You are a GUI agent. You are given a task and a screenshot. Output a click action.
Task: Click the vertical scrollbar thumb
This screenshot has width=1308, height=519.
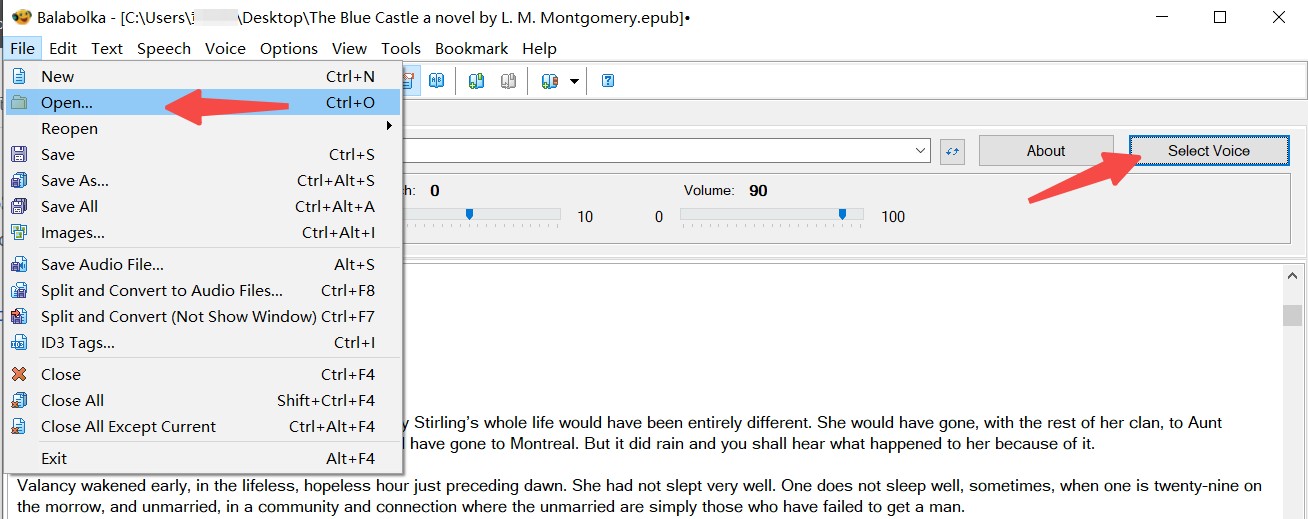click(1293, 315)
